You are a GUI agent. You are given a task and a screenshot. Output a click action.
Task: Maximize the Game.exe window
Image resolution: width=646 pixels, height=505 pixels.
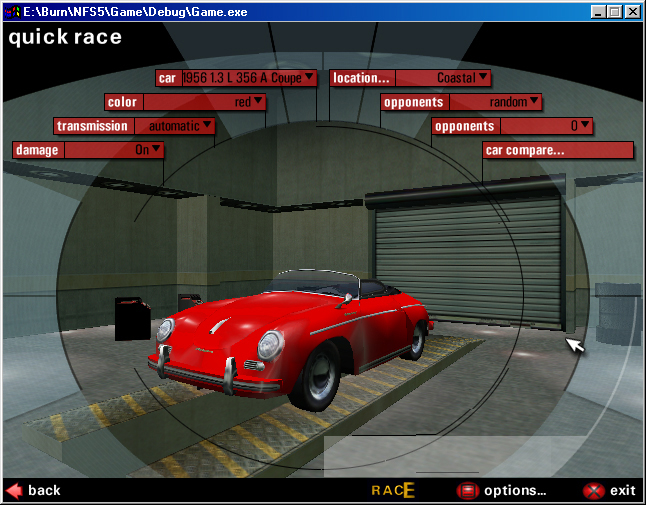[614, 12]
